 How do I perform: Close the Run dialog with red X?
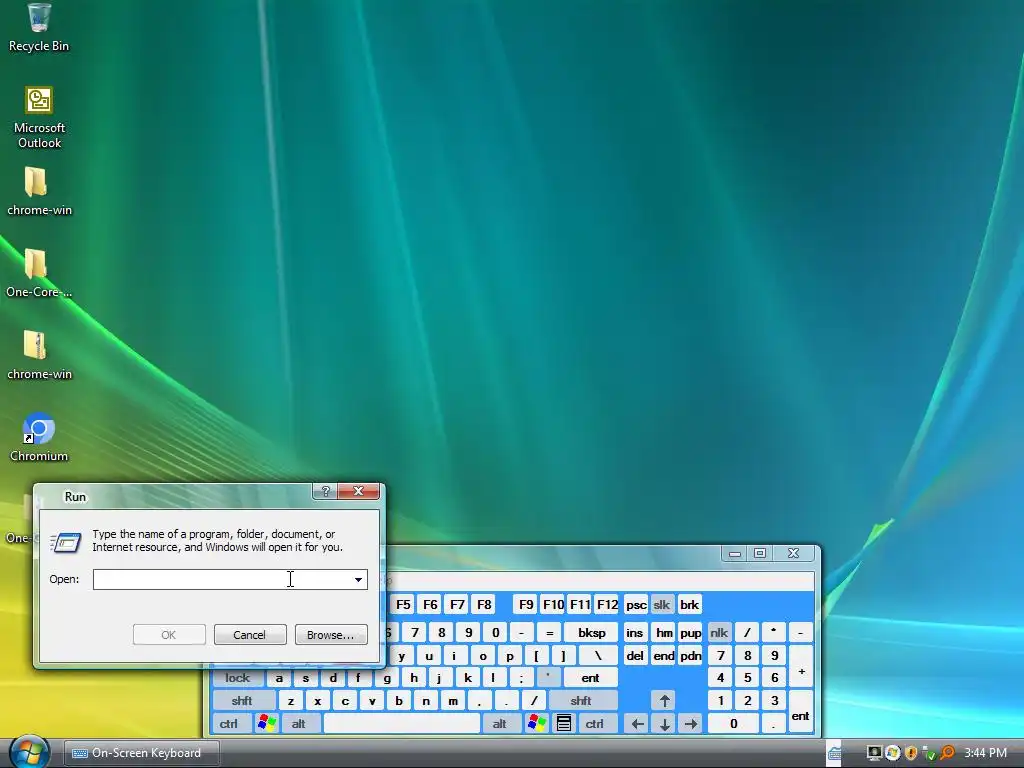tap(358, 491)
